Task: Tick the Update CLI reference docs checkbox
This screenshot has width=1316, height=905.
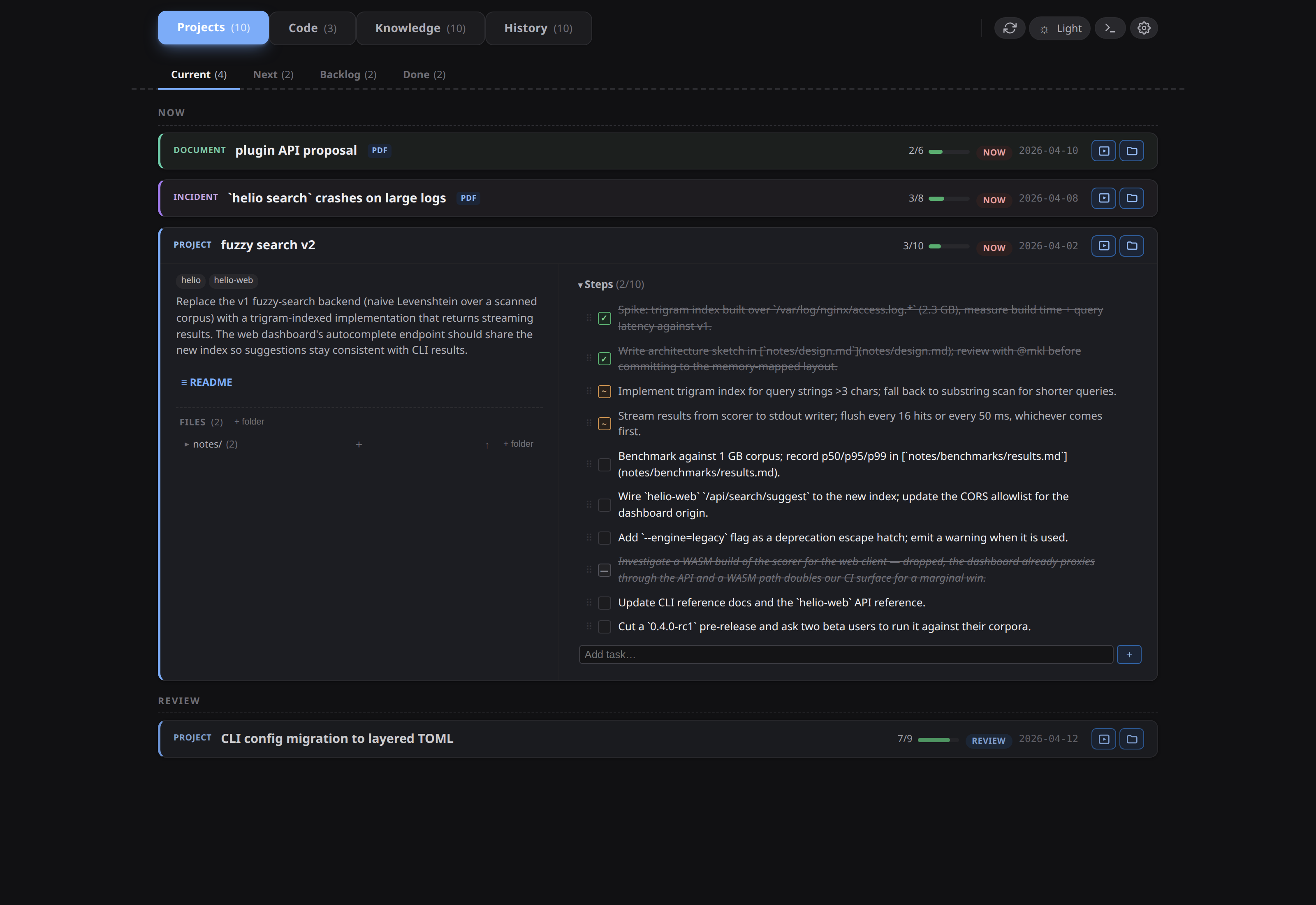Action: (x=604, y=603)
